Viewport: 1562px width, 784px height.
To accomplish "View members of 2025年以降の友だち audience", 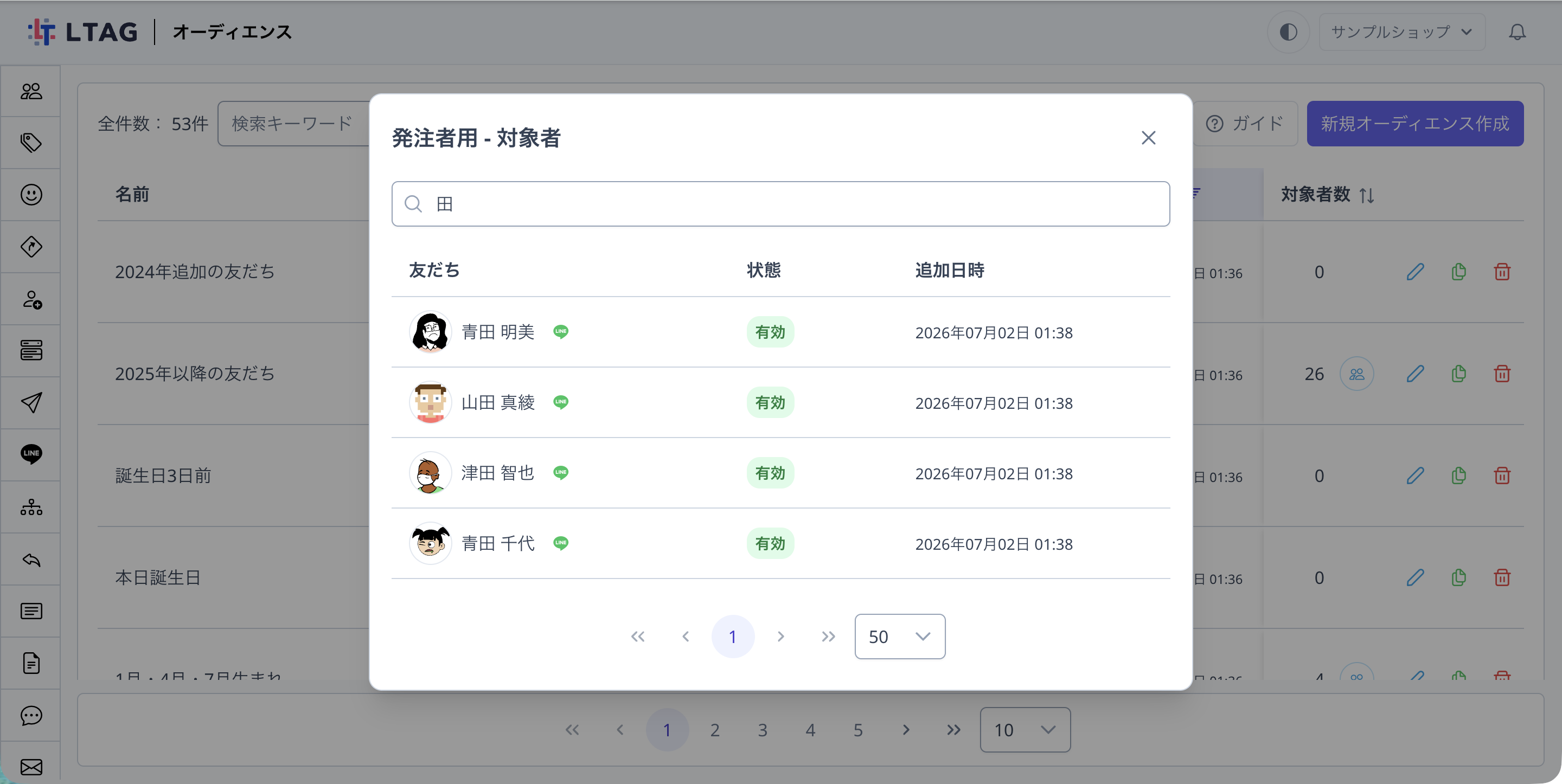I will (1356, 374).
